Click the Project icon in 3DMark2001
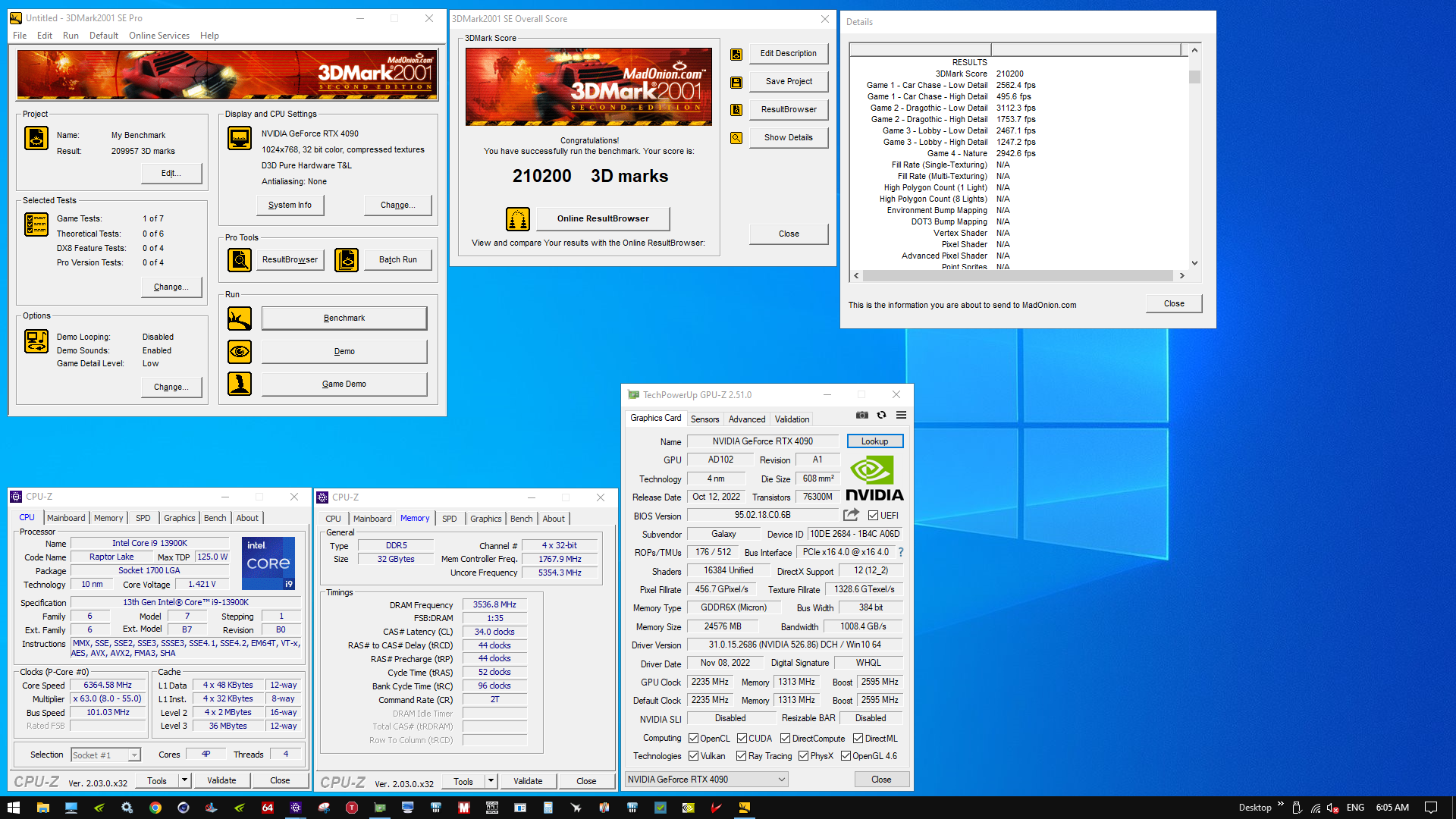Image resolution: width=1456 pixels, height=819 pixels. click(x=36, y=138)
